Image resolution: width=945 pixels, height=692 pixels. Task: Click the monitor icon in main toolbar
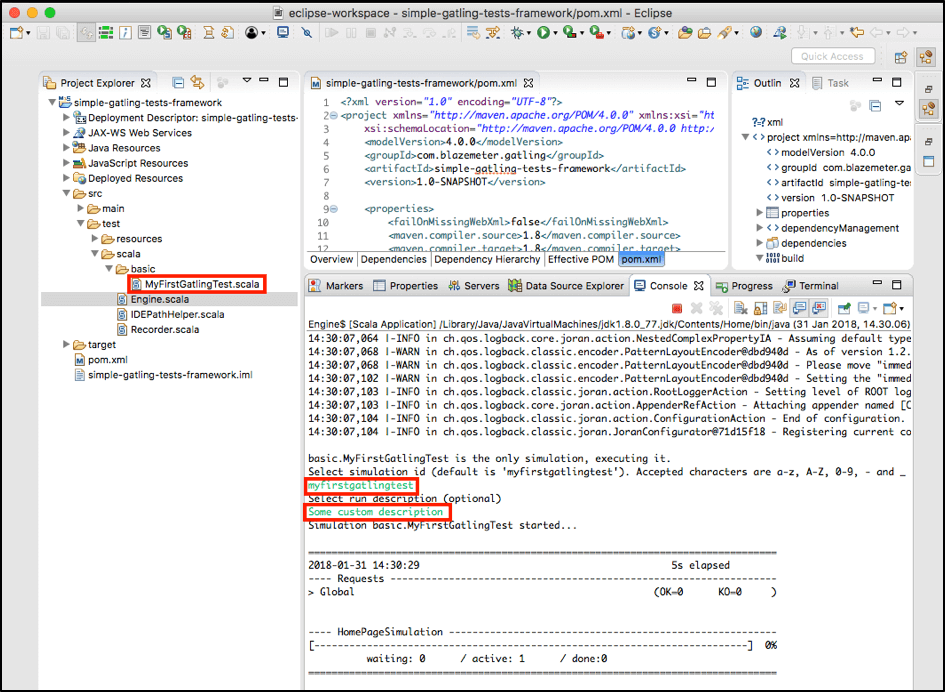283,33
